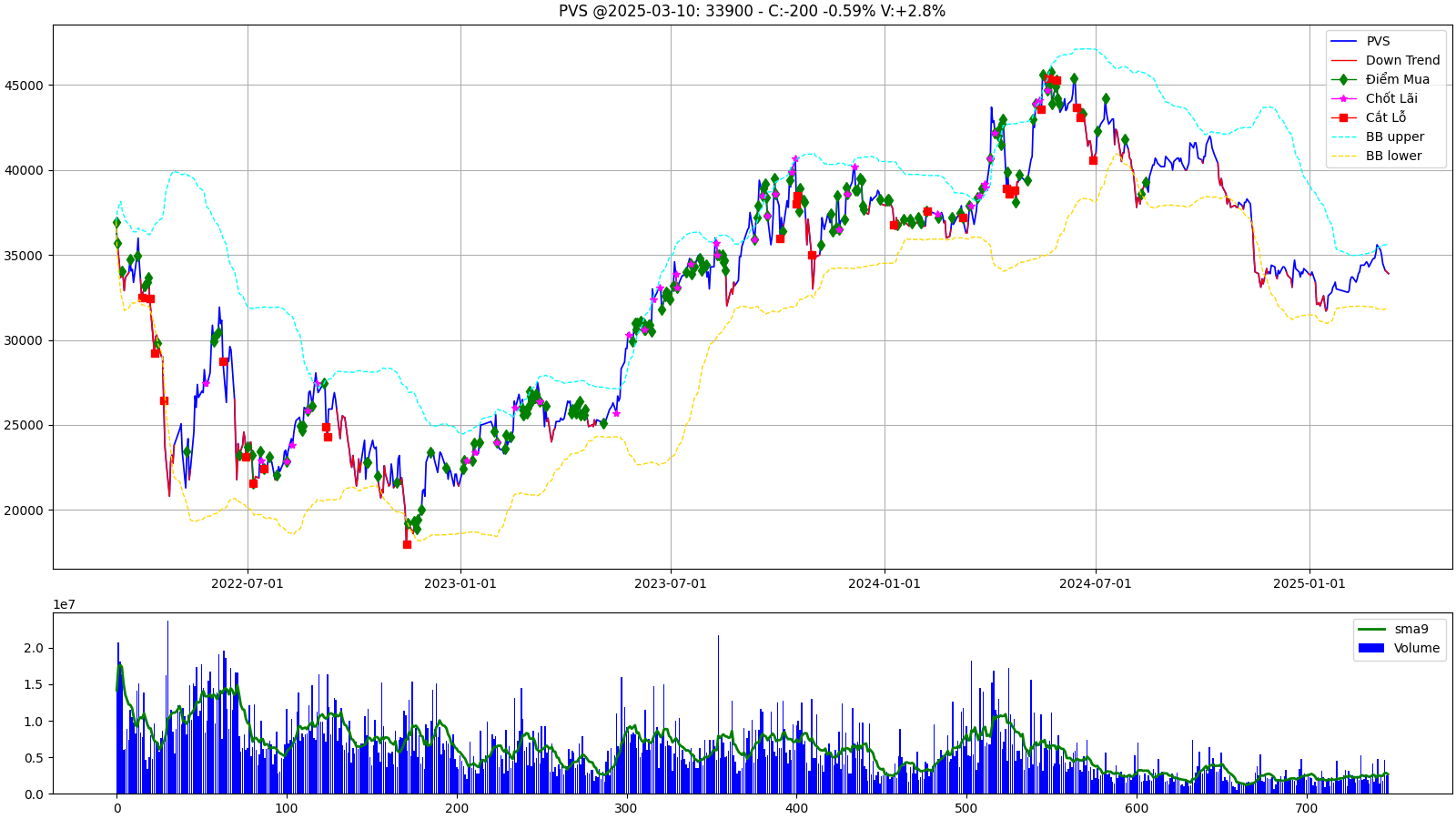Click the 35000 price axis label

tap(25, 256)
